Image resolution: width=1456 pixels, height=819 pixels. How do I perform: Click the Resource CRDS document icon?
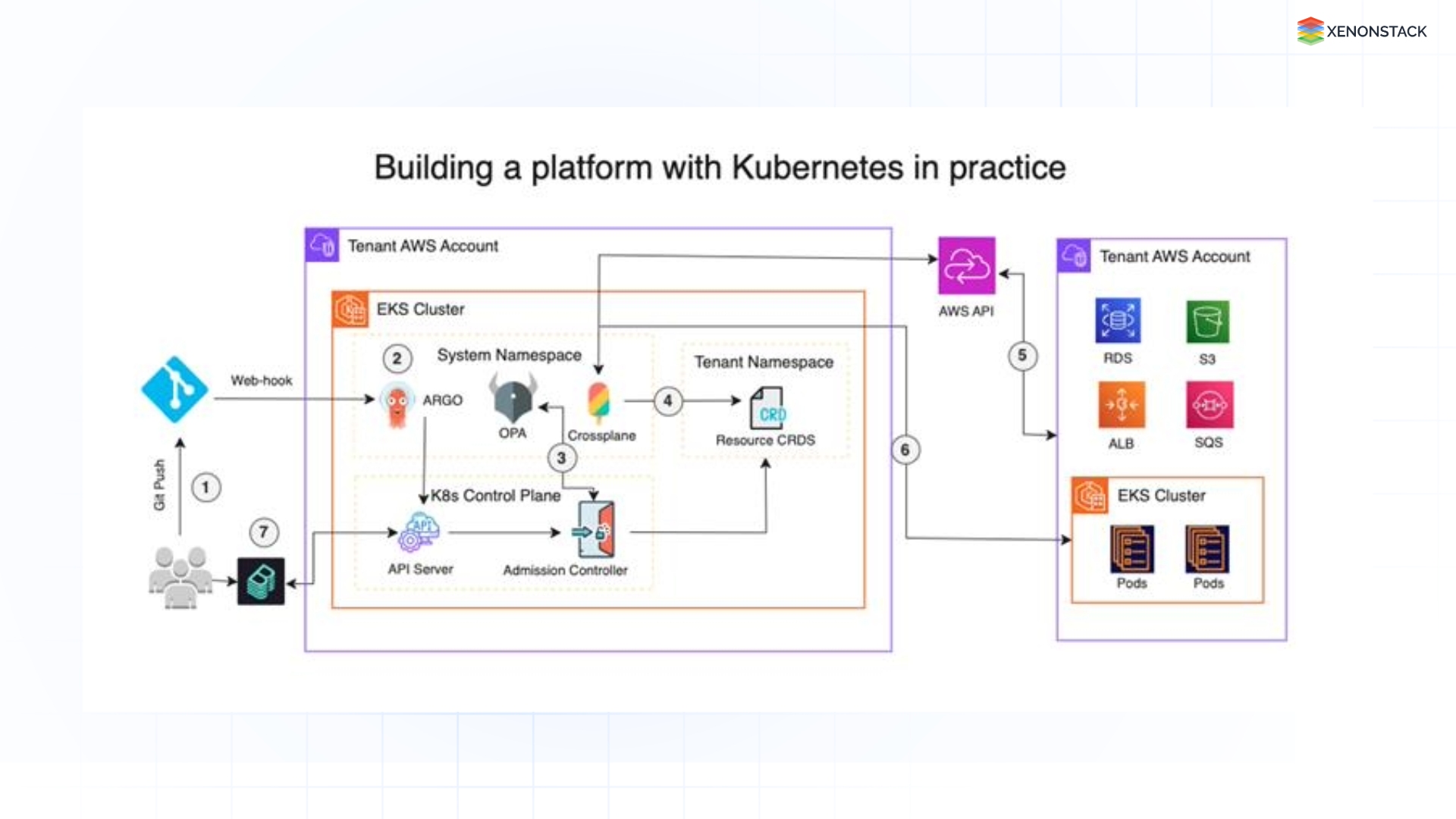point(767,409)
